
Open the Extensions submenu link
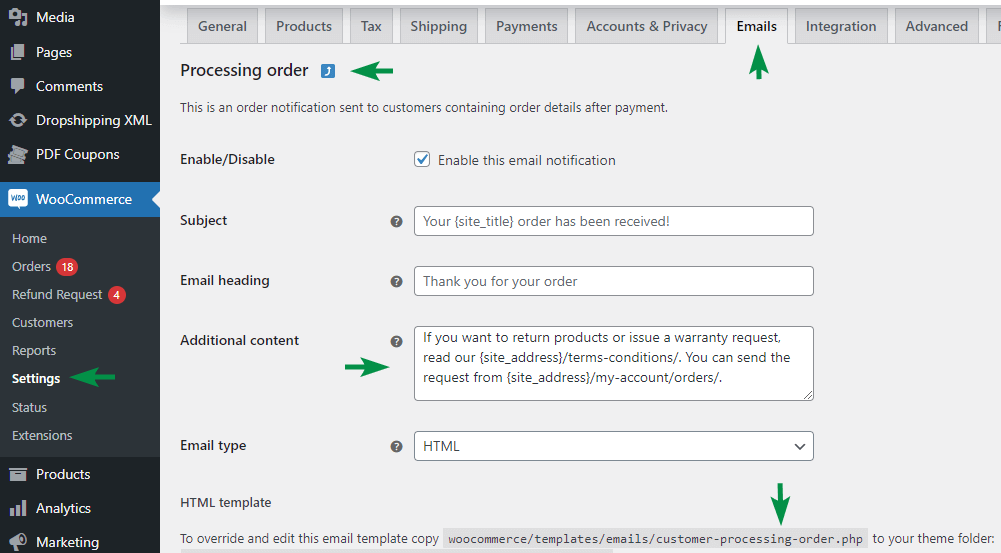42,436
